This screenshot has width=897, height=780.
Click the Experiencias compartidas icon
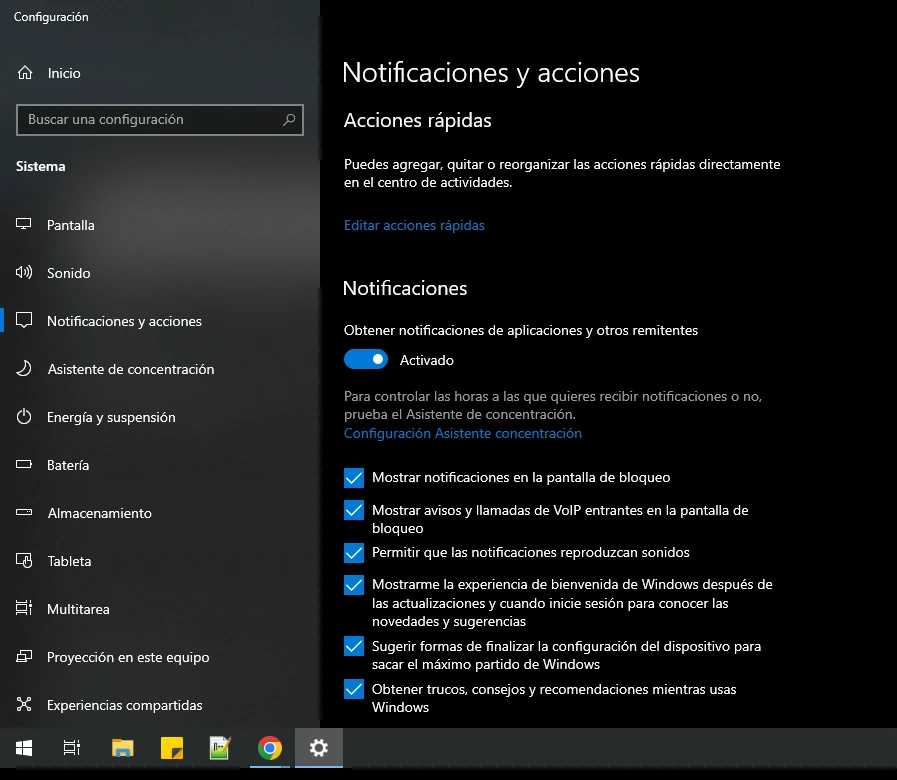tap(23, 704)
